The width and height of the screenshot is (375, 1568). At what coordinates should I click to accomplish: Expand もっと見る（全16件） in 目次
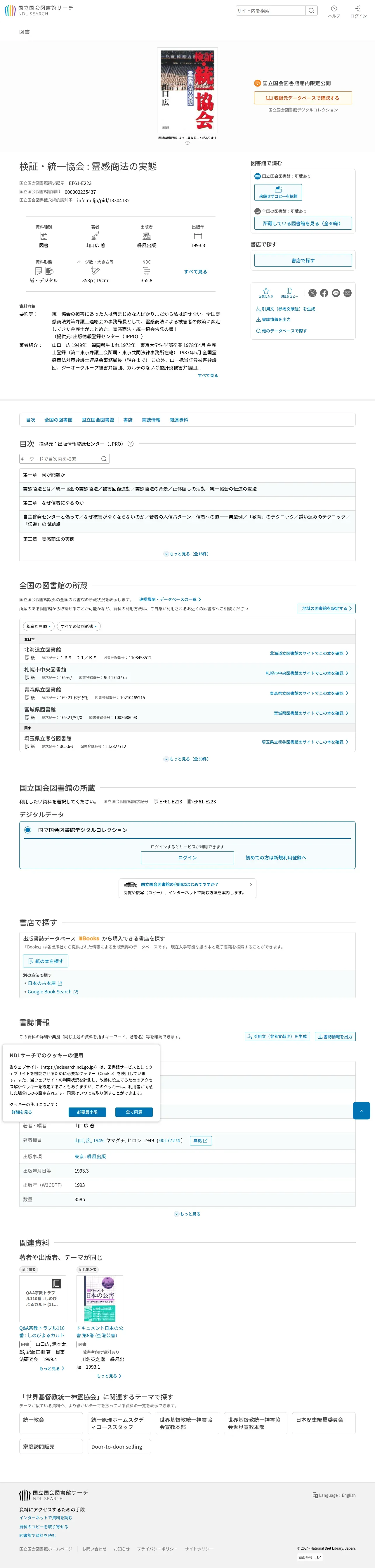[x=187, y=554]
